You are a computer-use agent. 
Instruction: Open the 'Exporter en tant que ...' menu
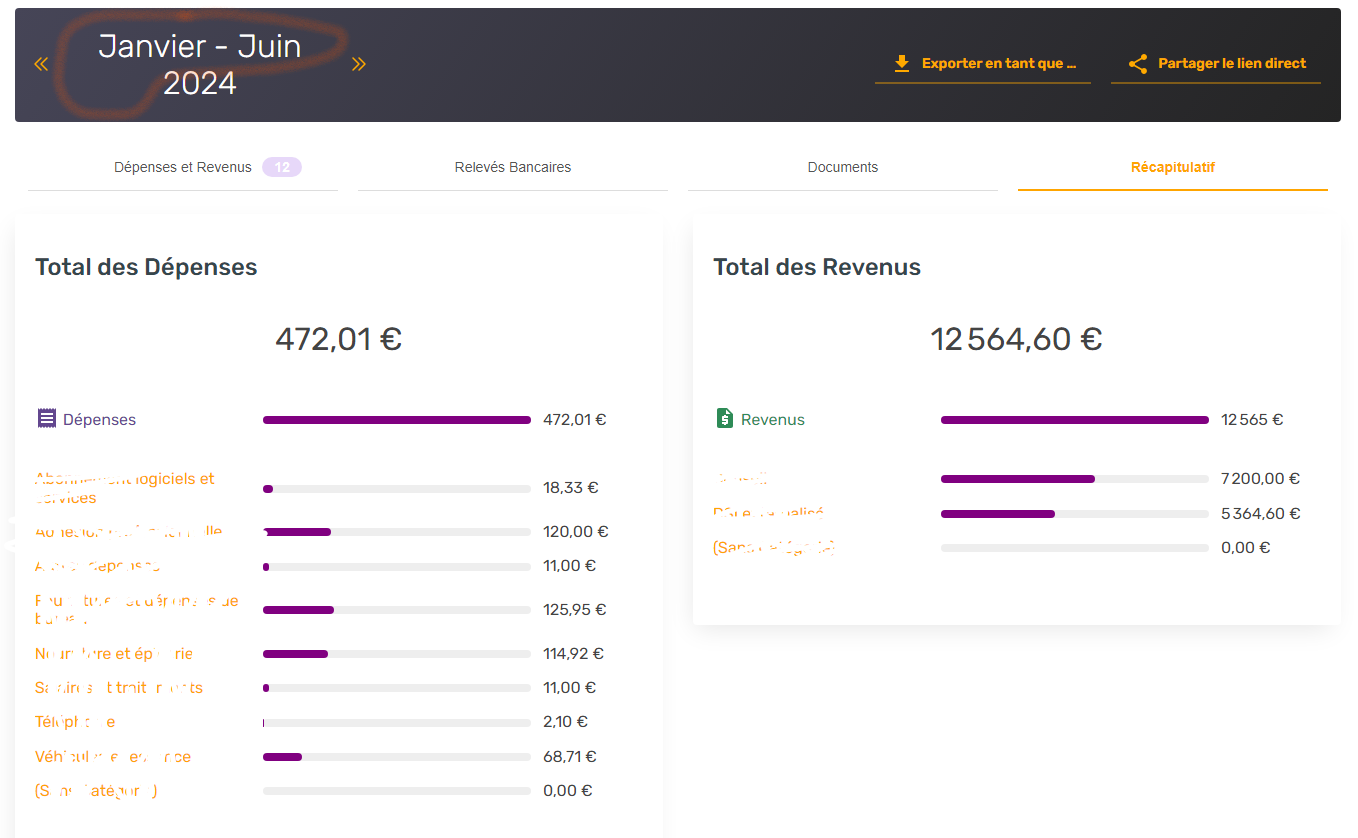[x=998, y=64]
